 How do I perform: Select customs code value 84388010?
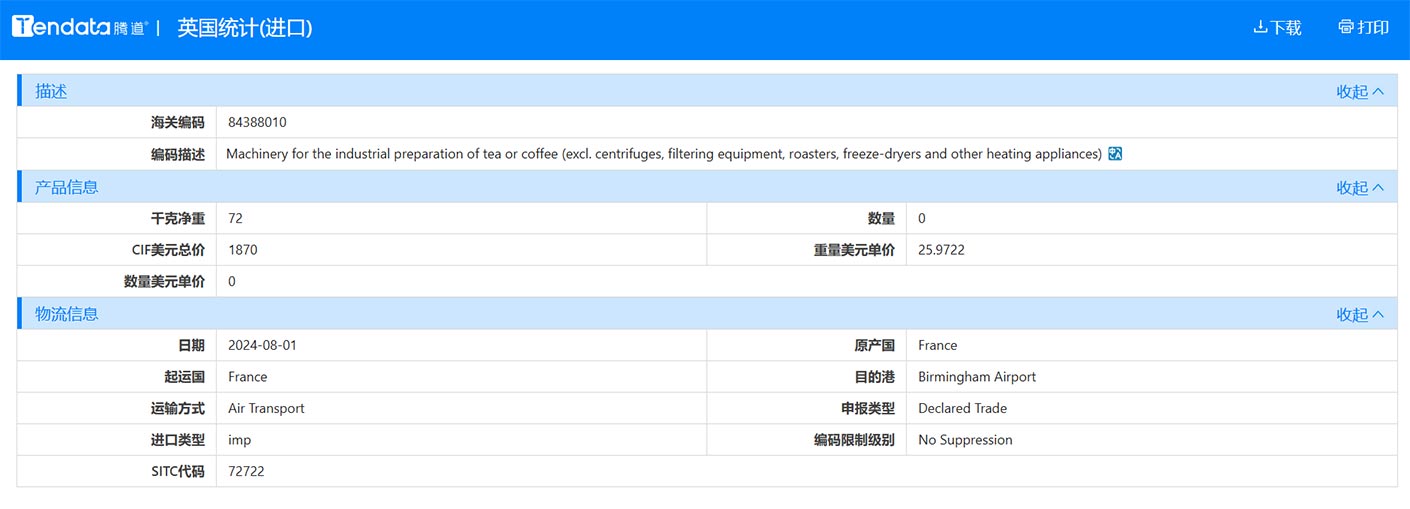click(x=257, y=123)
